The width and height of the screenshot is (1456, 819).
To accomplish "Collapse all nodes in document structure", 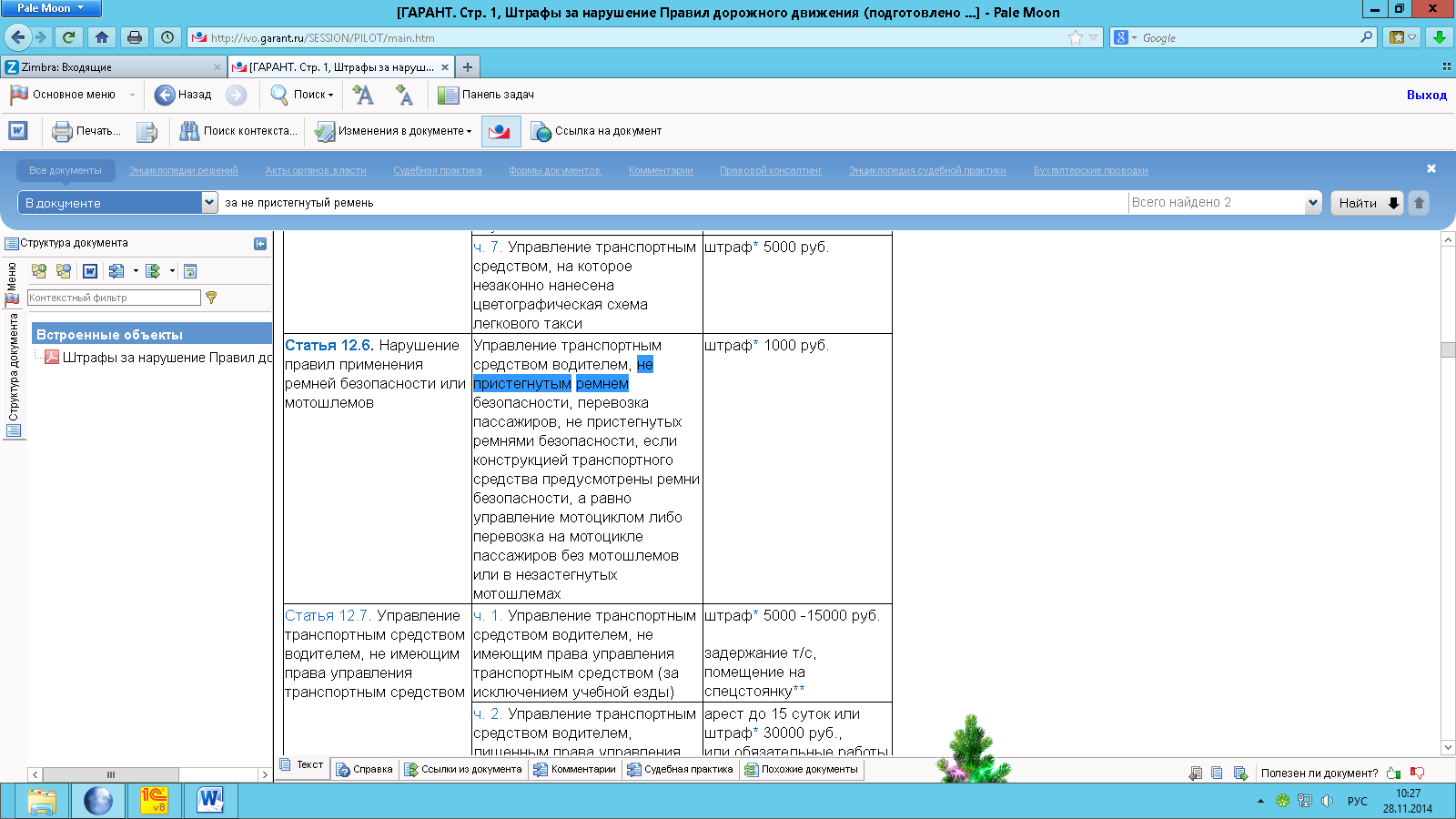I will coord(64,271).
